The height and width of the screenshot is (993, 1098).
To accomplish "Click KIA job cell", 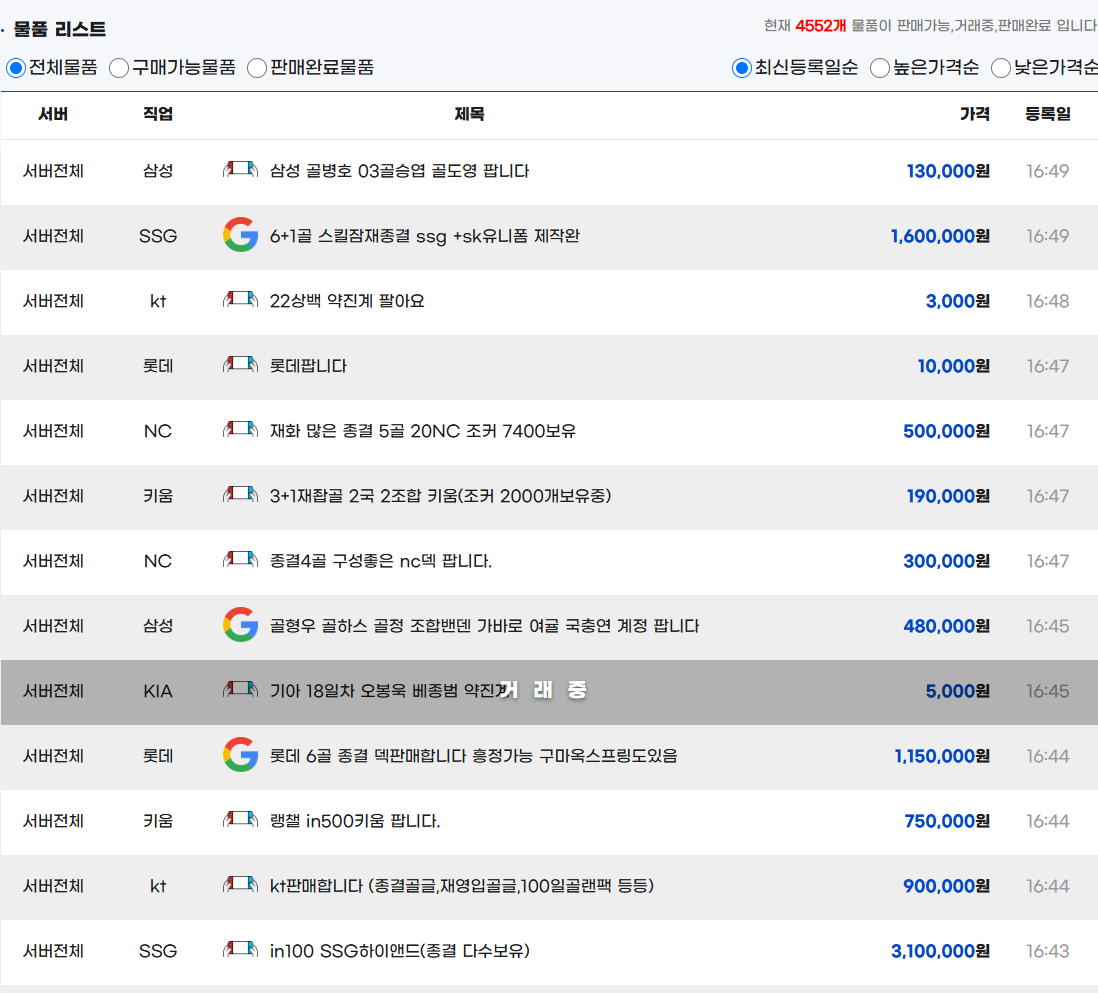I will (158, 691).
